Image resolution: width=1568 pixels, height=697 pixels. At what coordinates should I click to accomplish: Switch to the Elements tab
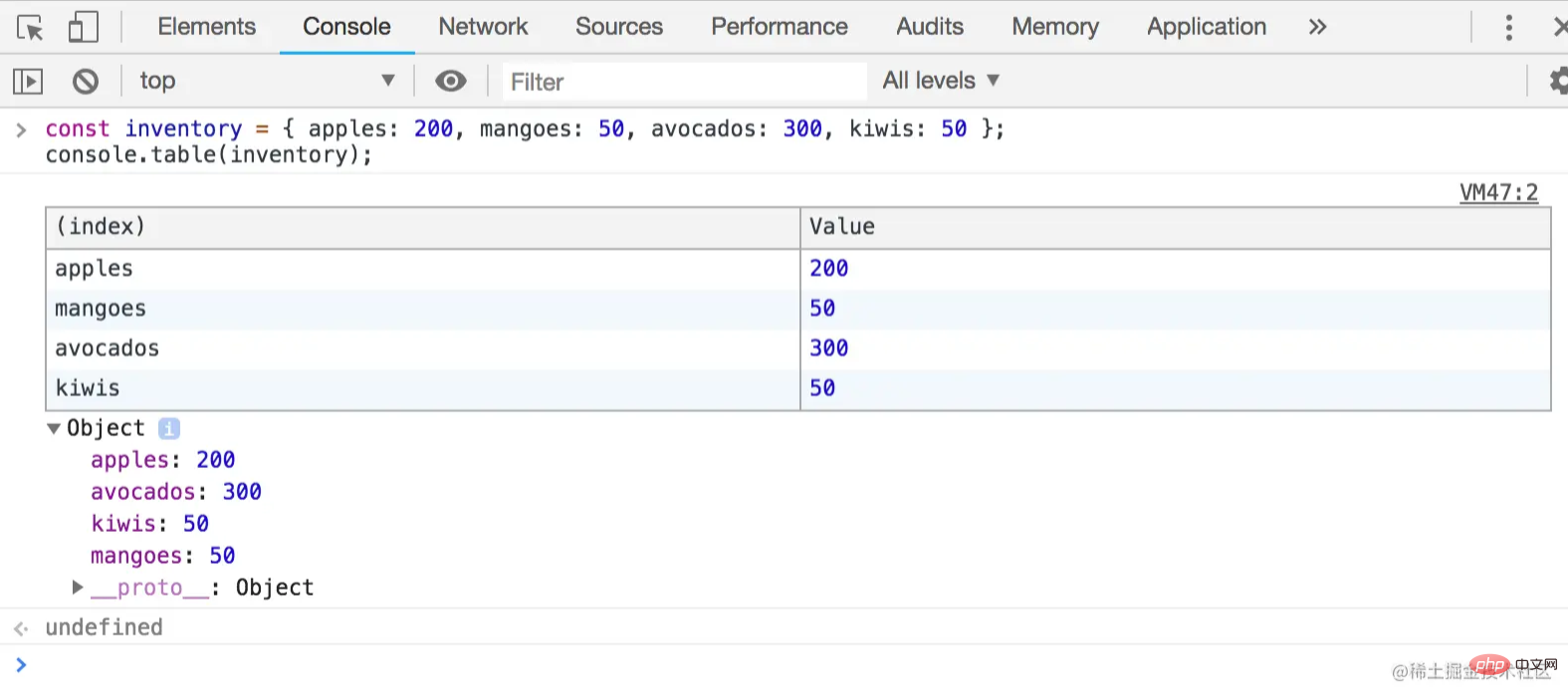(x=207, y=27)
